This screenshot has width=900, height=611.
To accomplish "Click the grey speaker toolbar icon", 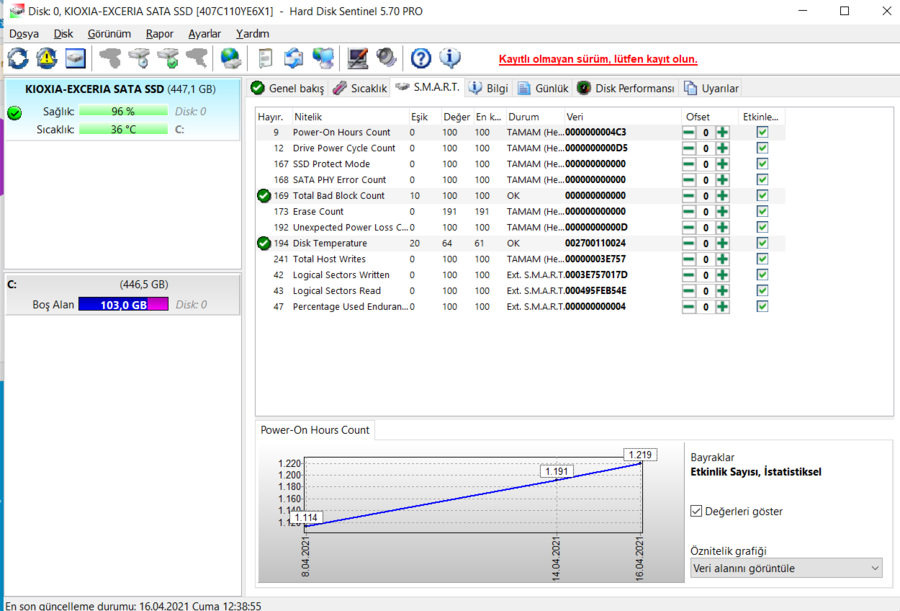I will click(386, 58).
